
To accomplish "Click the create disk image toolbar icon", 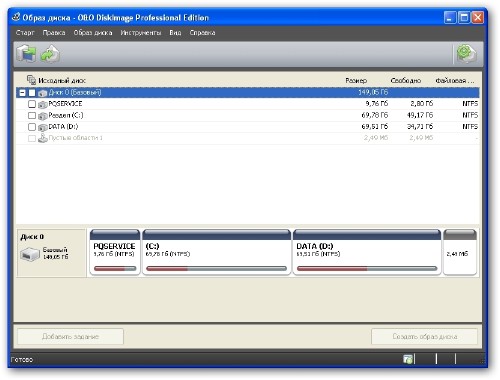I will click(x=26, y=53).
